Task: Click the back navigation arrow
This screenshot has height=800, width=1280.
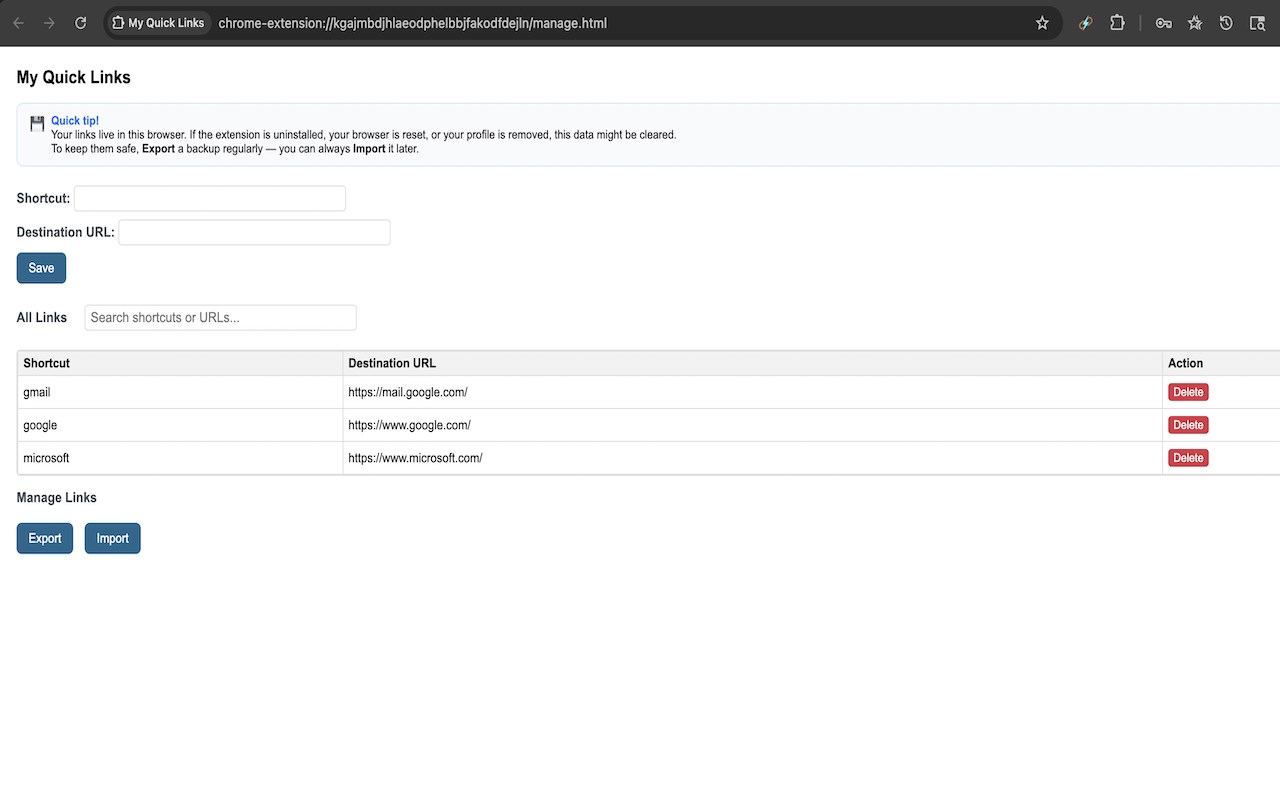Action: 18,23
